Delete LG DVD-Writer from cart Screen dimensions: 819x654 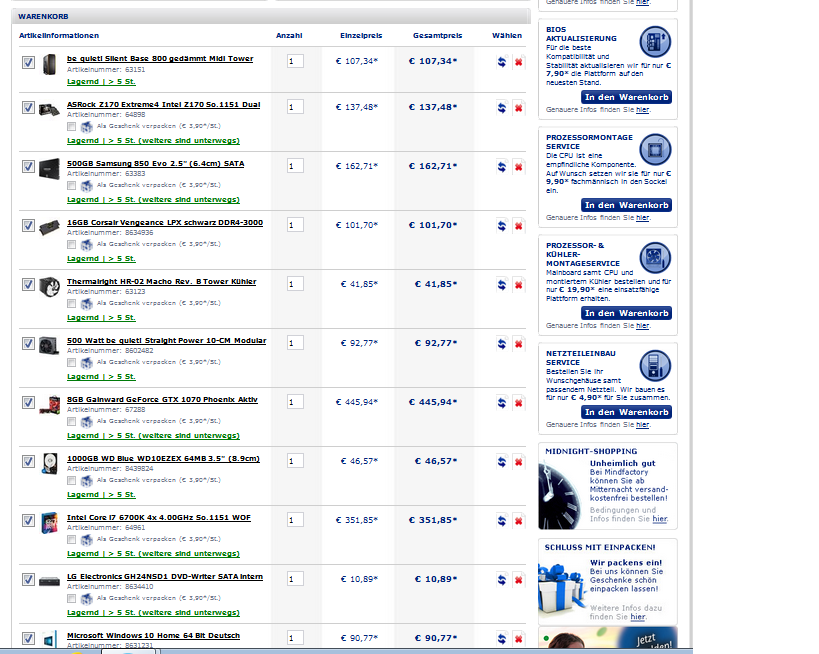[518, 580]
